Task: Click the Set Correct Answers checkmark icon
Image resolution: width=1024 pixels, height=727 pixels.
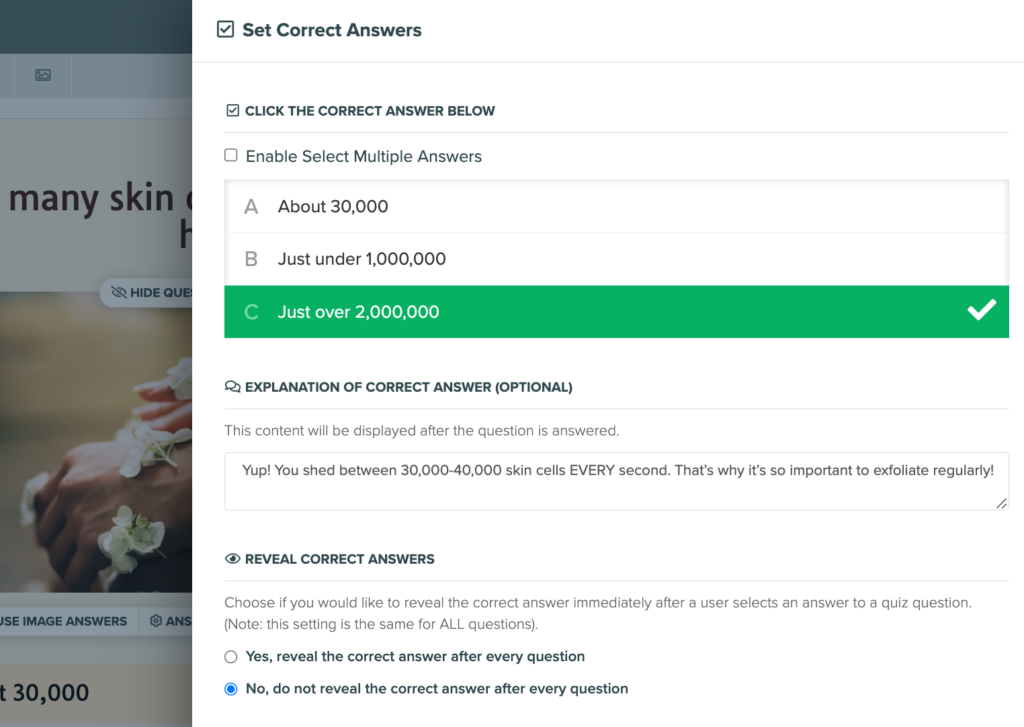Action: tap(225, 29)
